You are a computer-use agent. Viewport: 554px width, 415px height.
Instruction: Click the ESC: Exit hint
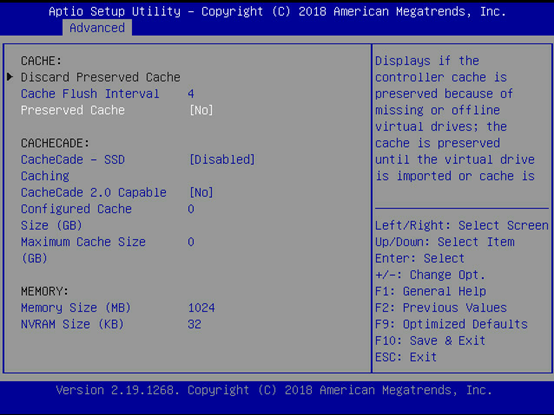pos(406,357)
